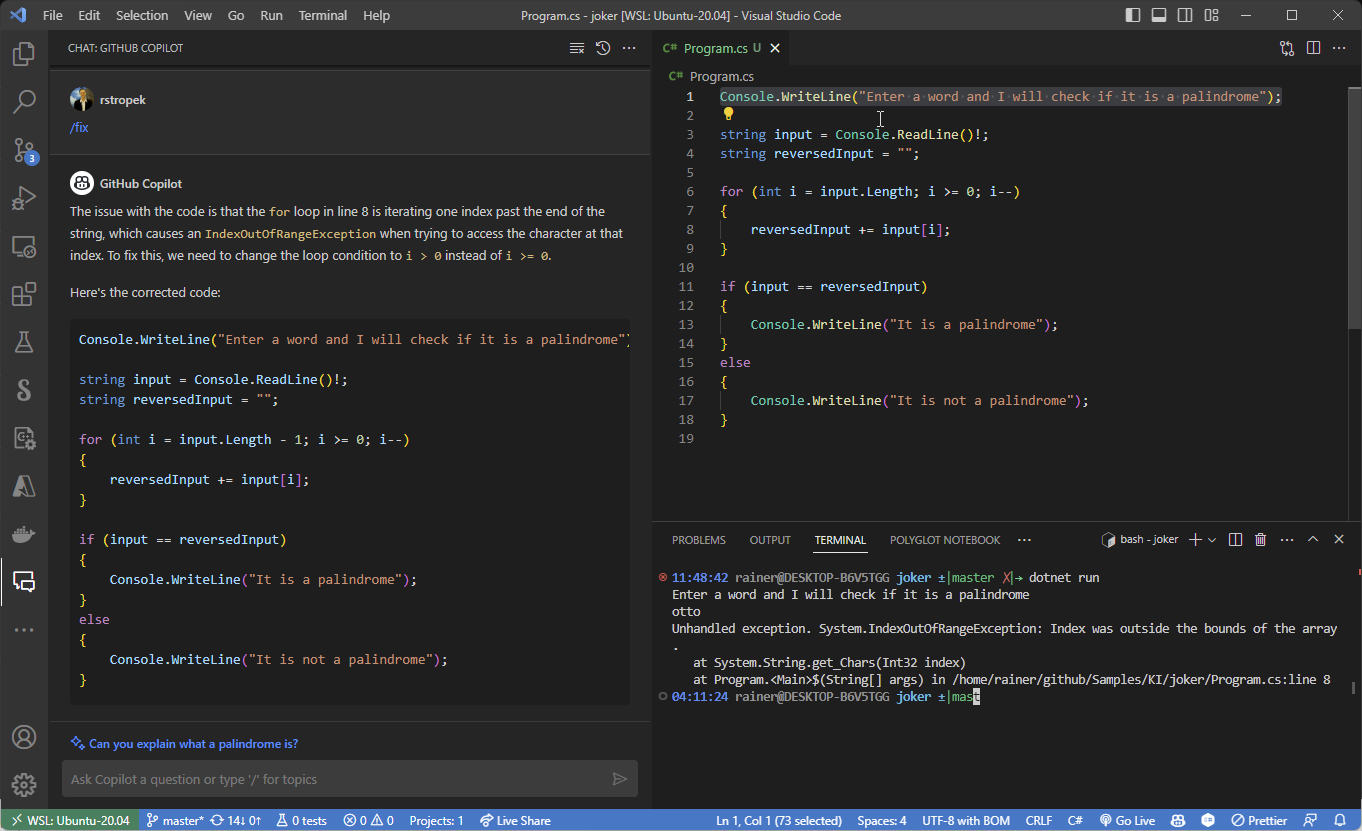Open the new terminal launch profile dropdown
The height and width of the screenshot is (831, 1362).
click(x=1212, y=540)
